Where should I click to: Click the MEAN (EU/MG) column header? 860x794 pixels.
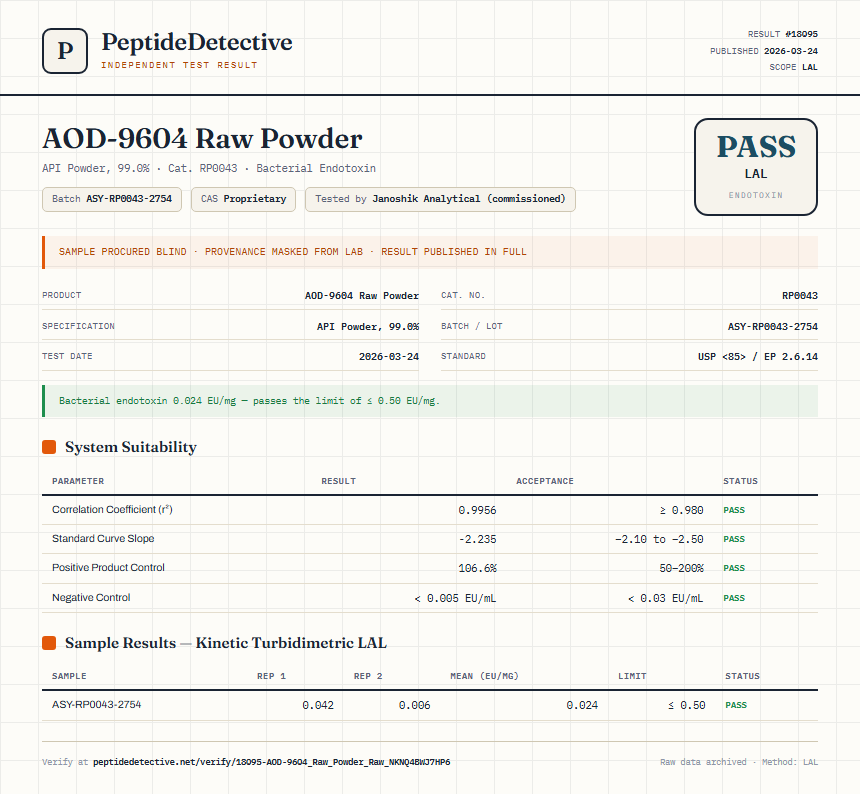[x=484, y=677]
